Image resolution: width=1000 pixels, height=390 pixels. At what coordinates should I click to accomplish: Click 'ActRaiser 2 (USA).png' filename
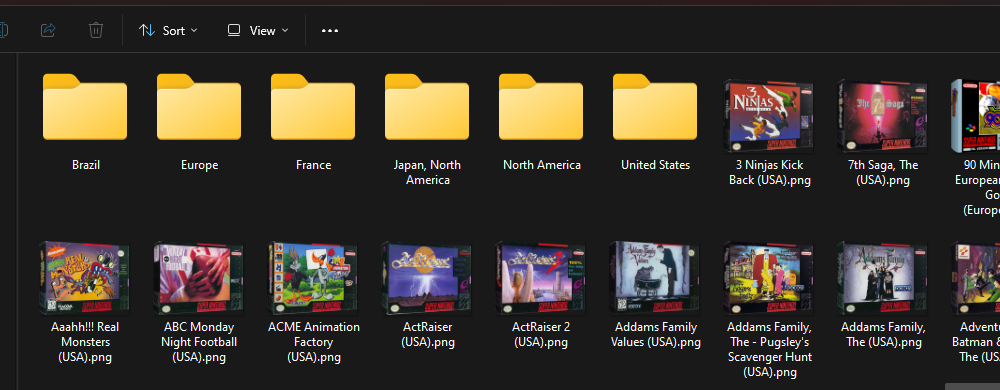coord(541,335)
